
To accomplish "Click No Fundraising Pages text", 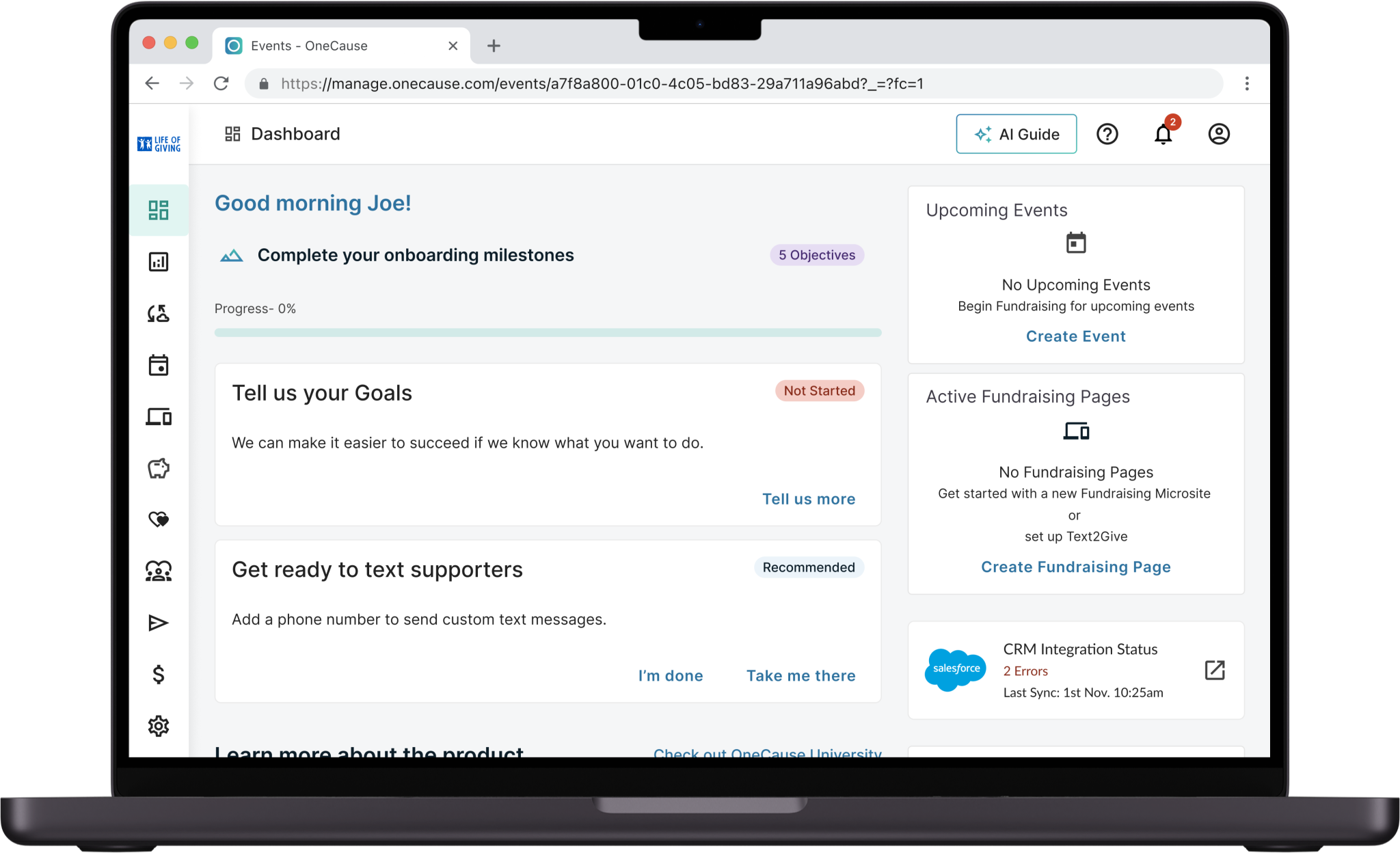I will click(1076, 472).
